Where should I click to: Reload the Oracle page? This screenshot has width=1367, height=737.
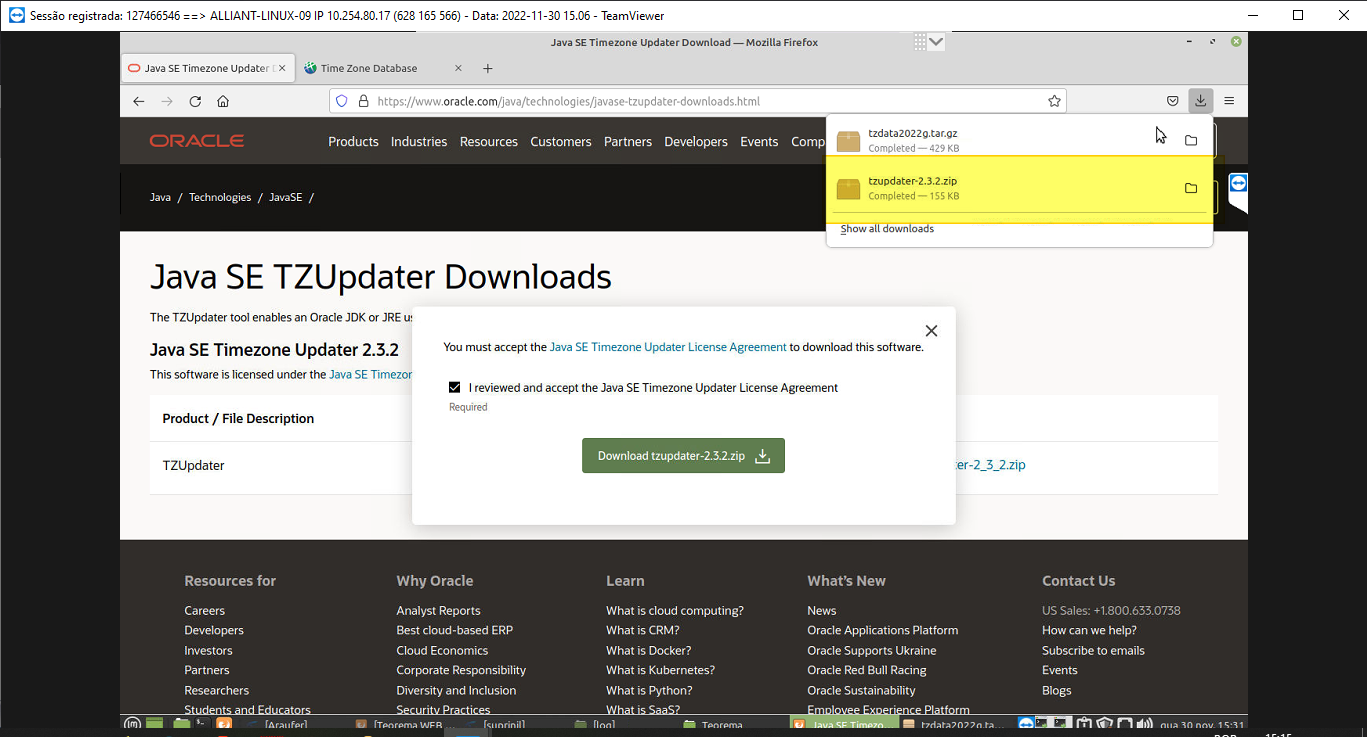[x=195, y=101]
